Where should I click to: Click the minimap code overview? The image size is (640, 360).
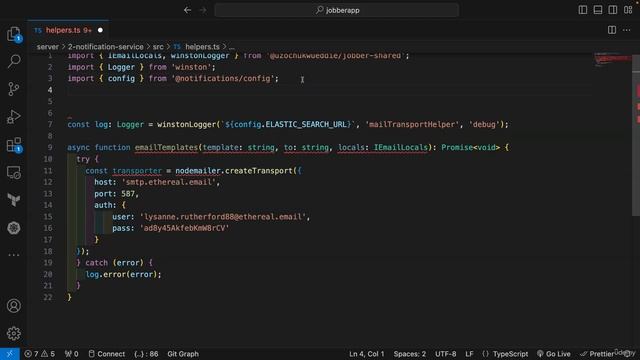point(612,60)
